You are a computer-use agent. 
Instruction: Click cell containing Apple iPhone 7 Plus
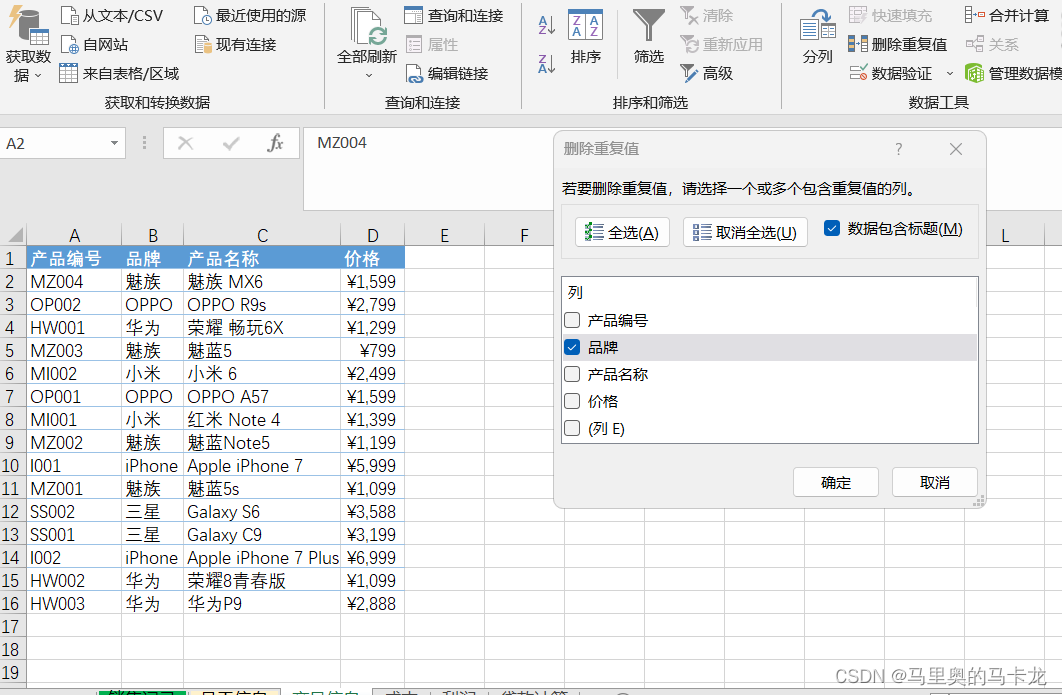point(262,557)
